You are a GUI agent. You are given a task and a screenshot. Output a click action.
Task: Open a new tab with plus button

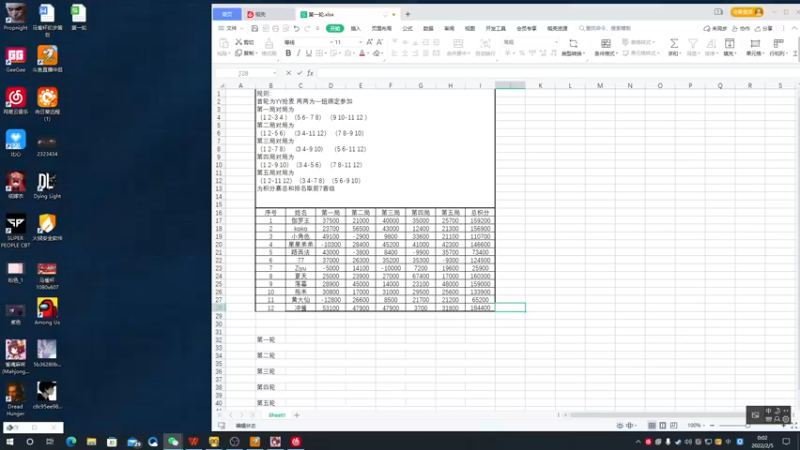point(408,14)
